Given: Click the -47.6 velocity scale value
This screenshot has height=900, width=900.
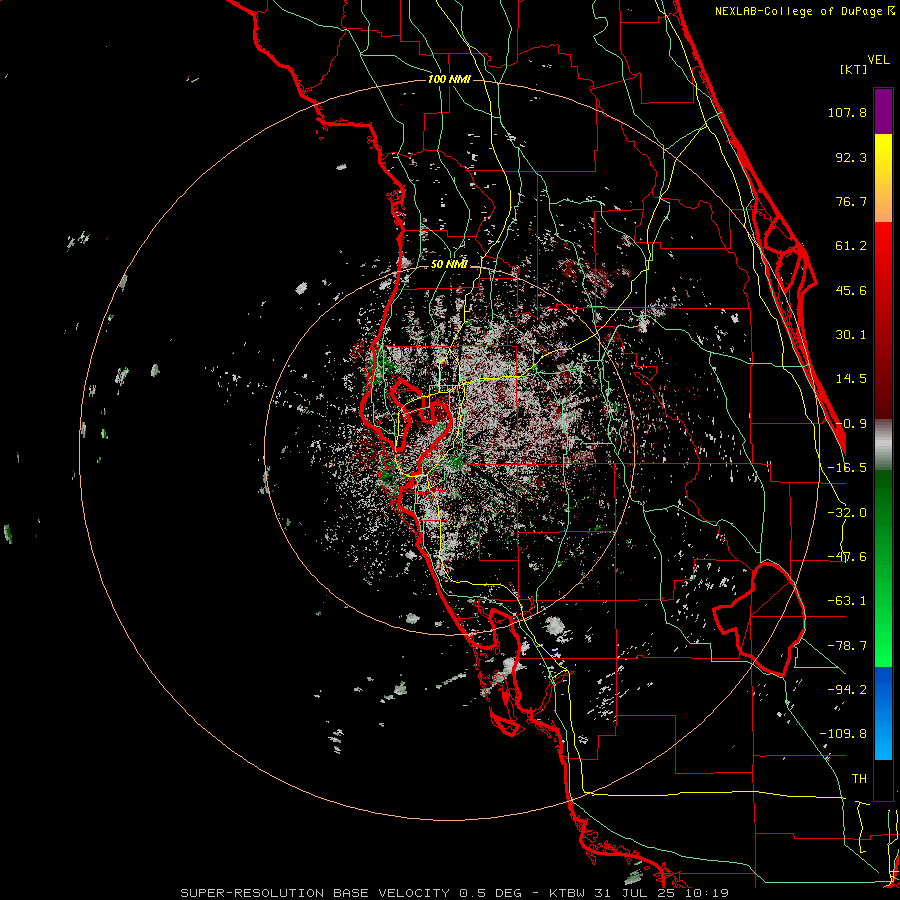Looking at the screenshot, I should click(x=847, y=557).
